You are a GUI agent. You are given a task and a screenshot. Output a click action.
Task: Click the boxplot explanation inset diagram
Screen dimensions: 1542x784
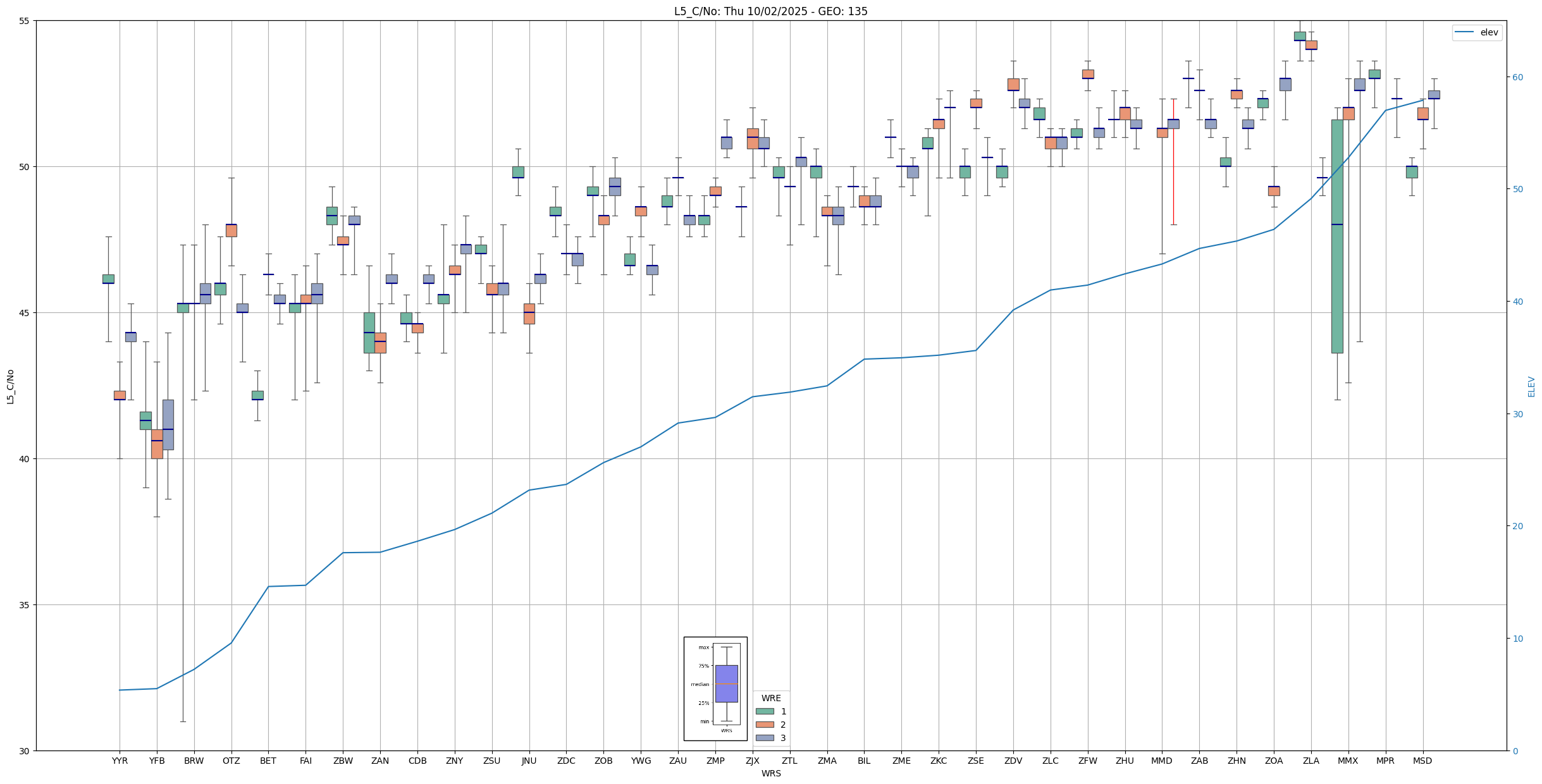tap(715, 688)
